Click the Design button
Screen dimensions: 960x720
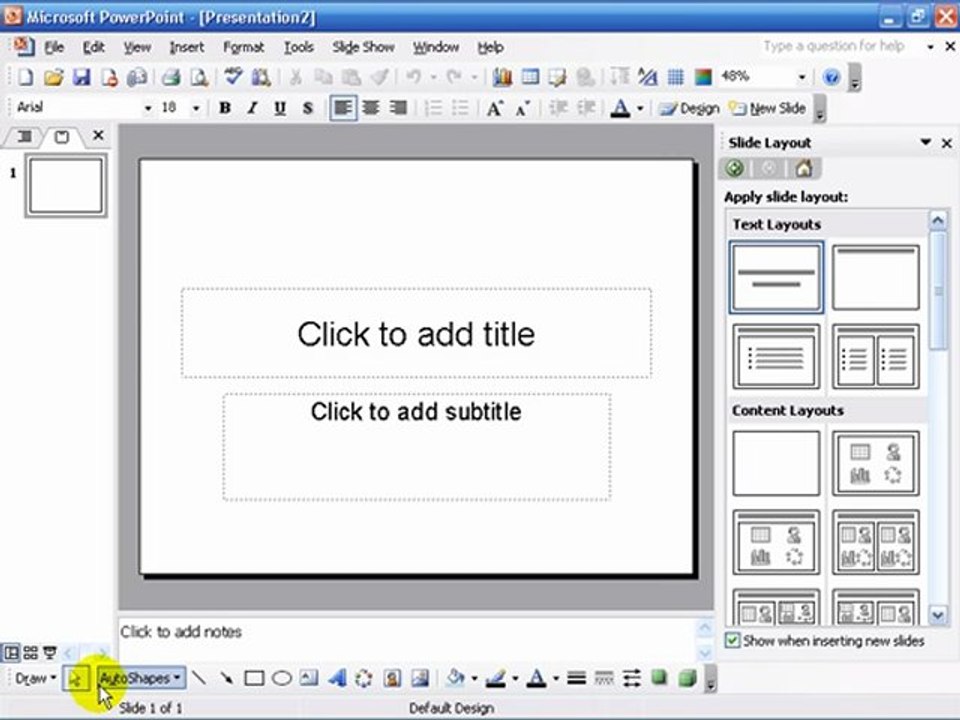pyautogui.click(x=690, y=108)
